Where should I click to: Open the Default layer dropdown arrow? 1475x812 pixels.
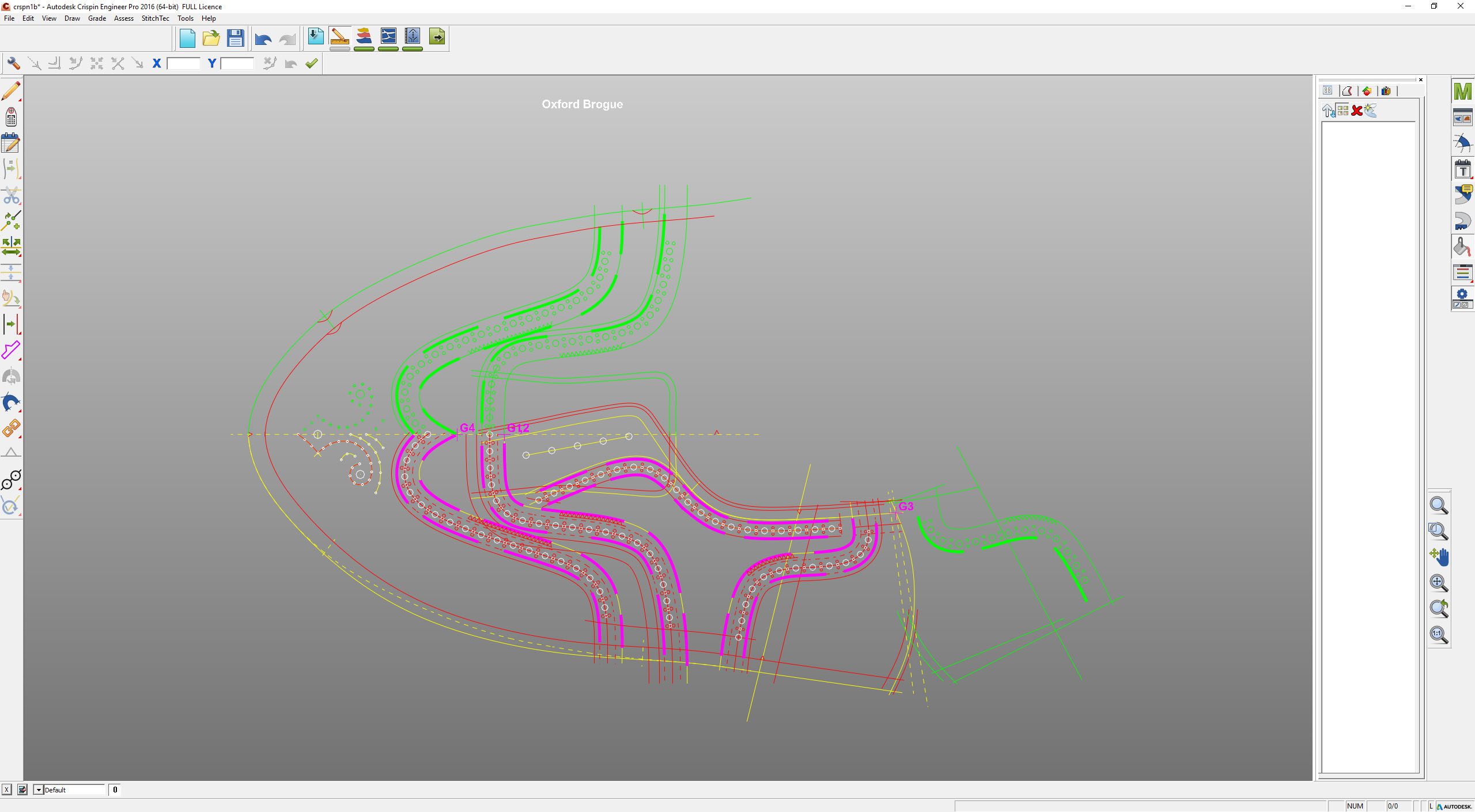tap(39, 790)
